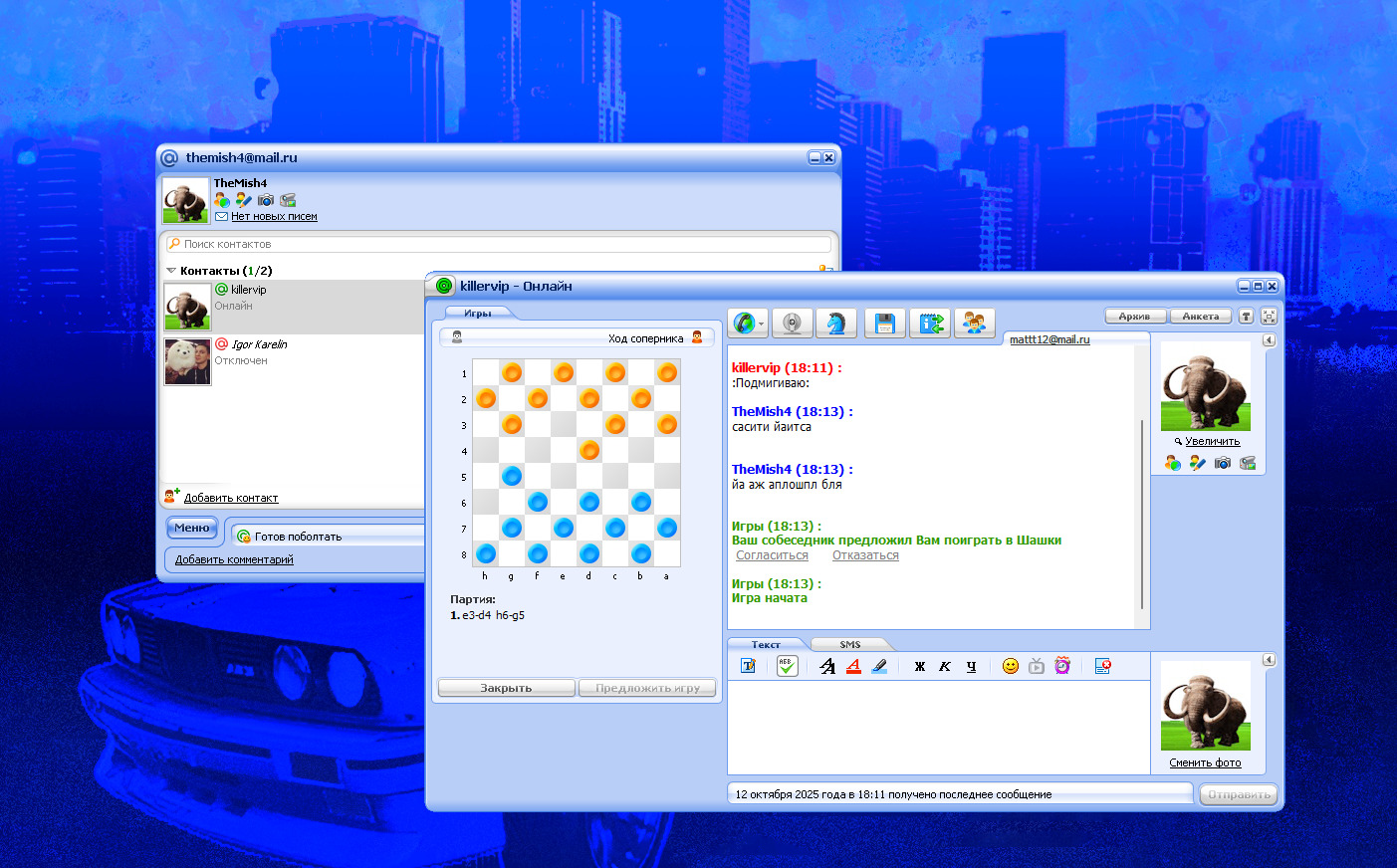Click the webcam video call icon
This screenshot has width=1397, height=868.
(793, 324)
